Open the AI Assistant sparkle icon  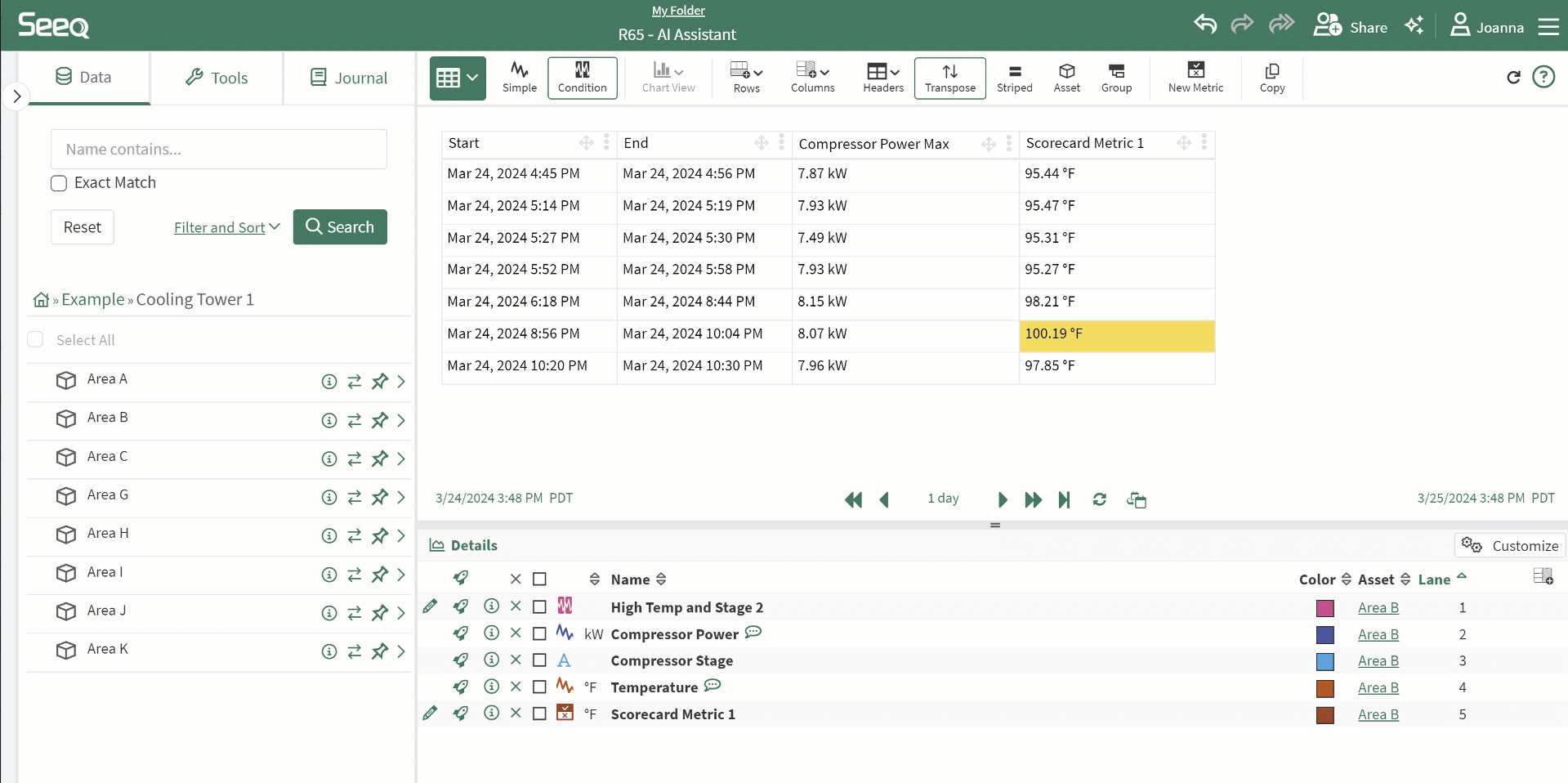1414,26
